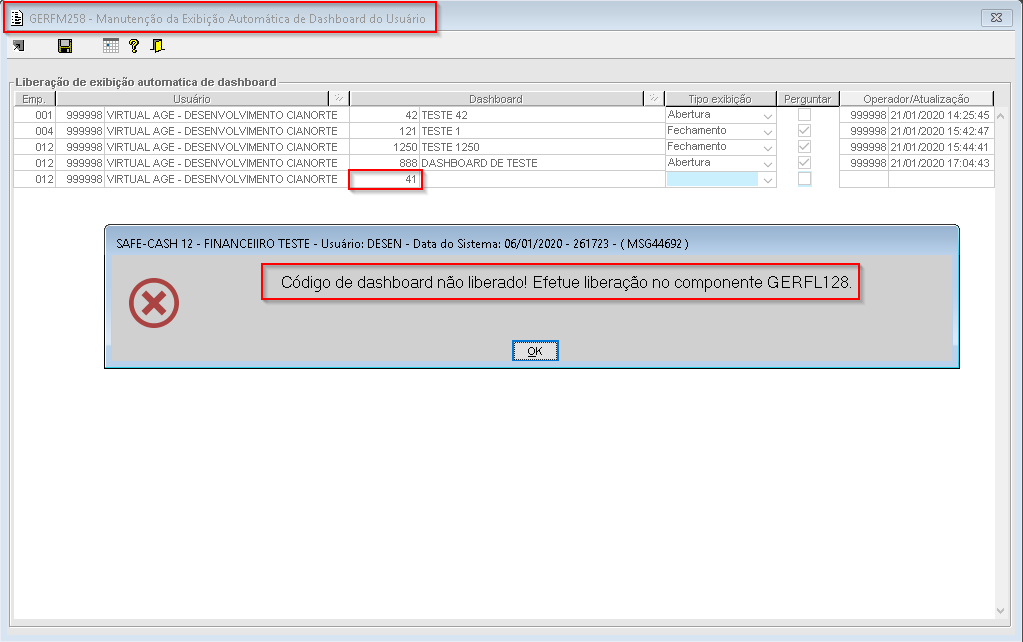This screenshot has height=642, width=1023.
Task: Click timestamp 21/01/2020 15:42:47
Action: [x=940, y=131]
